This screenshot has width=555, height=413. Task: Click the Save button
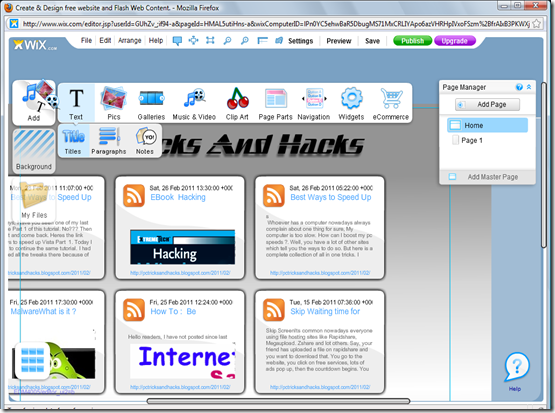tap(372, 41)
